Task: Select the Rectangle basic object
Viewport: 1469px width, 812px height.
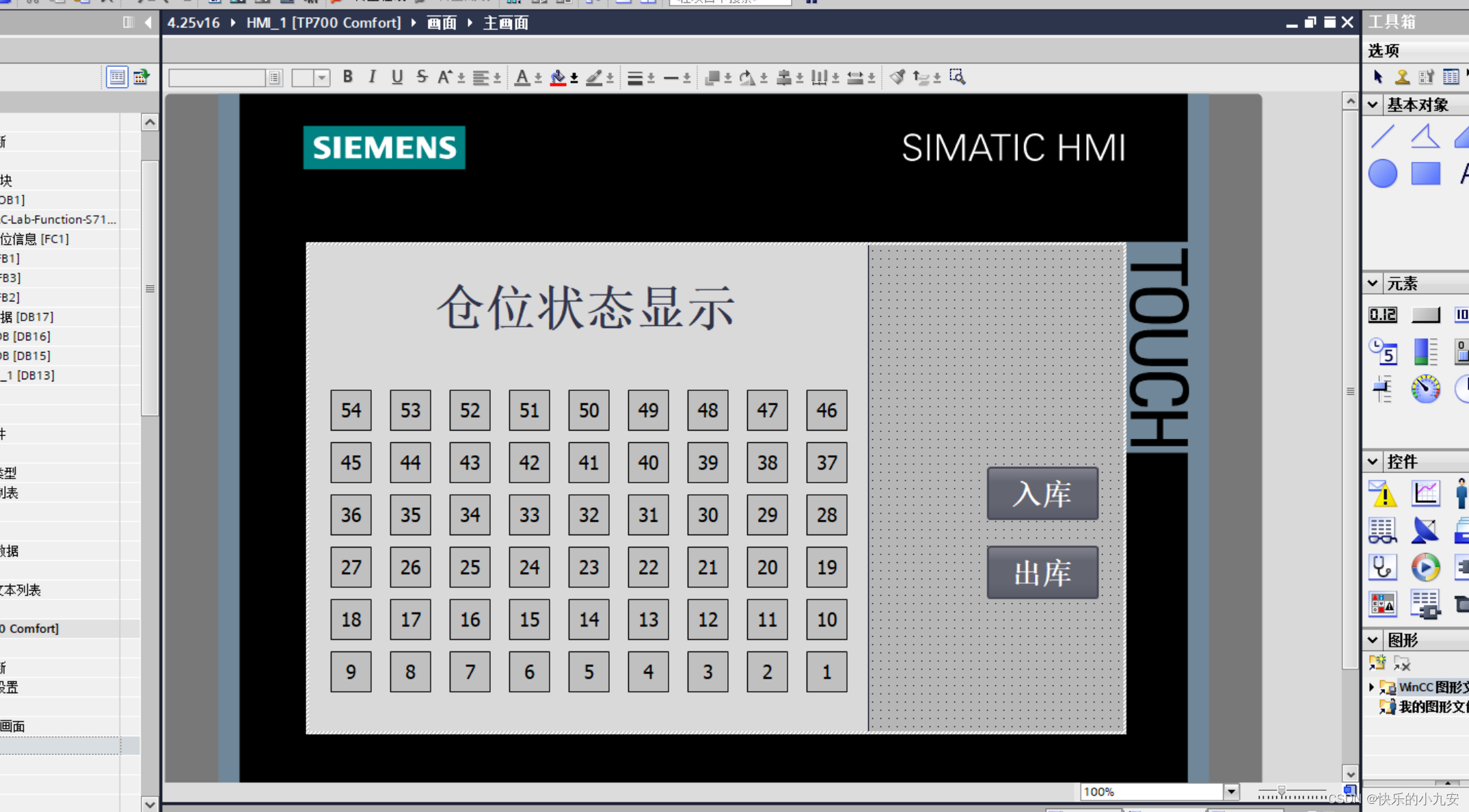Action: pyautogui.click(x=1425, y=174)
